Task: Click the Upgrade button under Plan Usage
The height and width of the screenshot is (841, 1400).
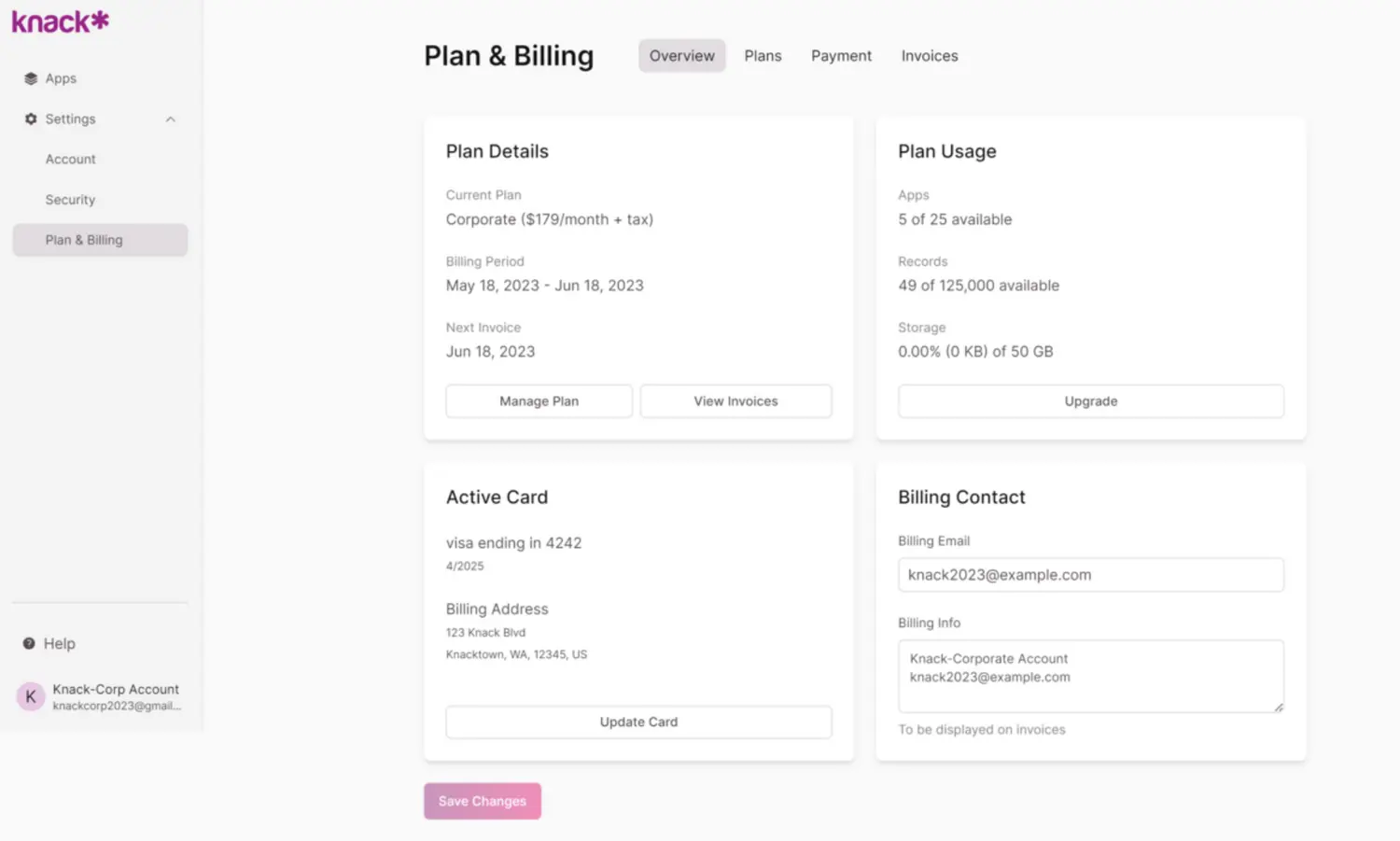Action: point(1089,400)
